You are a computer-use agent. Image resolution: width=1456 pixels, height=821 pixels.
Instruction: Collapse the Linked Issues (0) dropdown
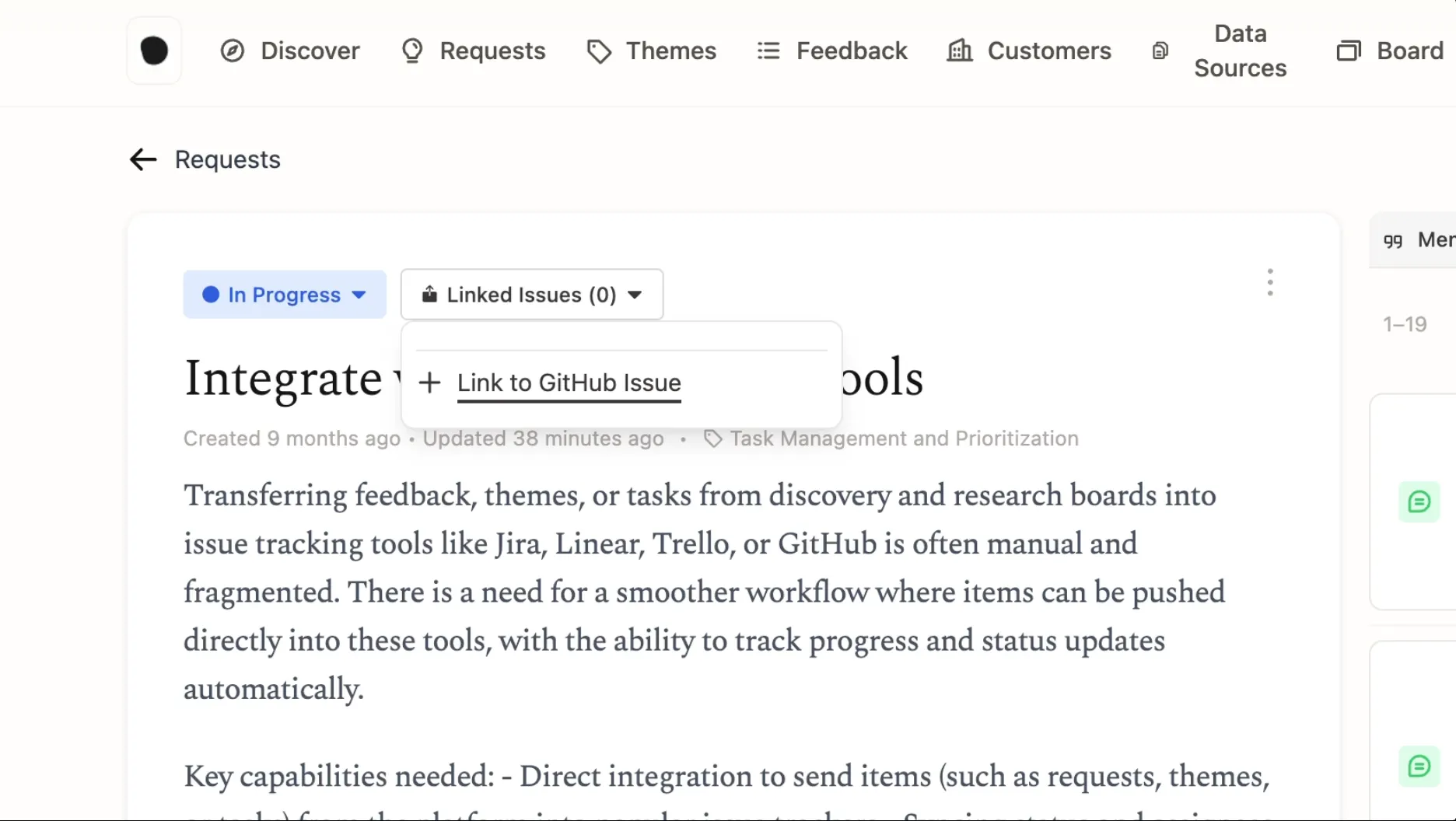[532, 295]
